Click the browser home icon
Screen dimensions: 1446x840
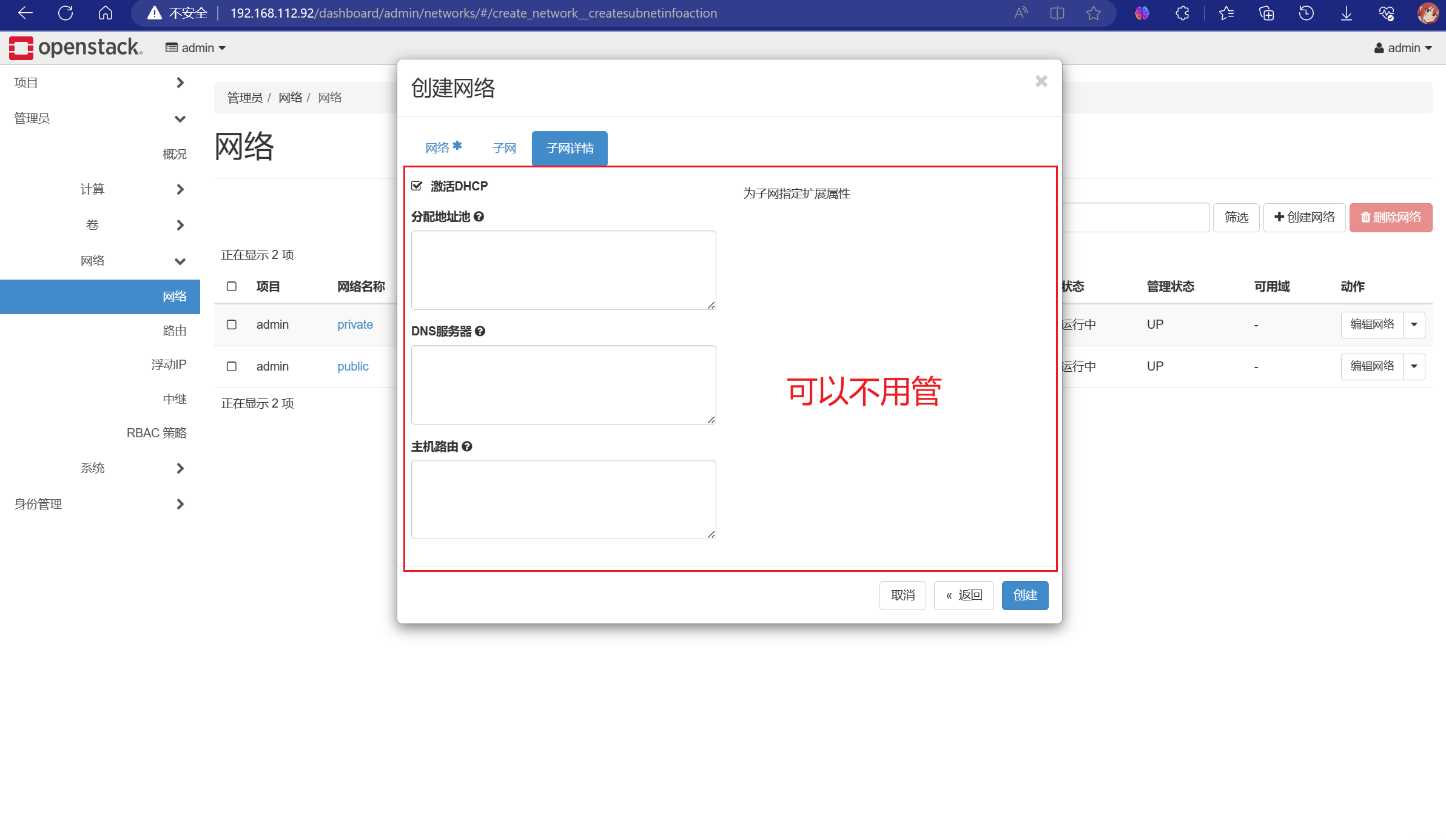106,13
